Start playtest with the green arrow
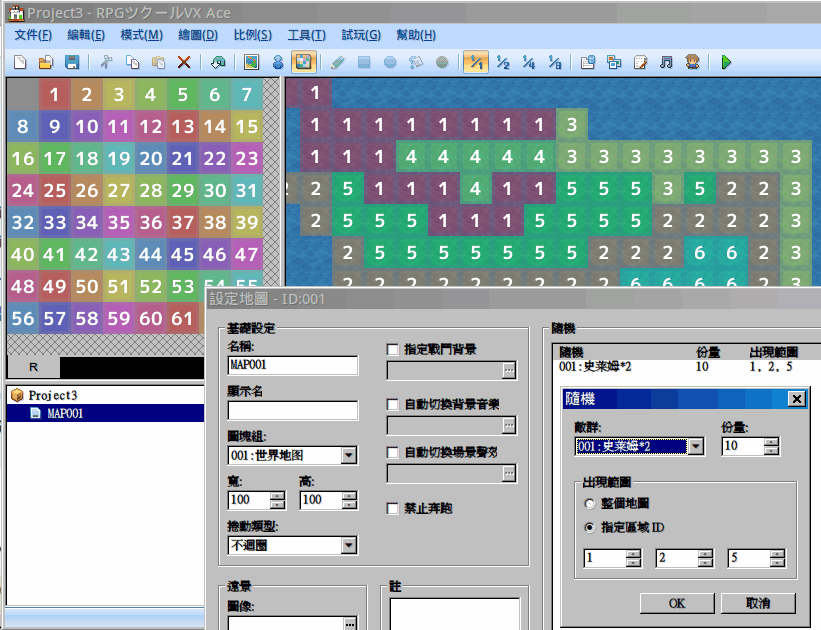The width and height of the screenshot is (821, 630). pyautogui.click(x=726, y=62)
